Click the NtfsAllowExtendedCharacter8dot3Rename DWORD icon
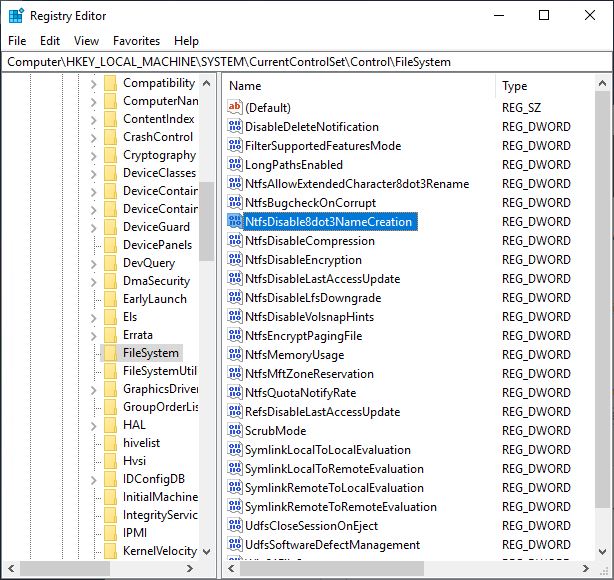The height and width of the screenshot is (580, 614). [x=235, y=183]
